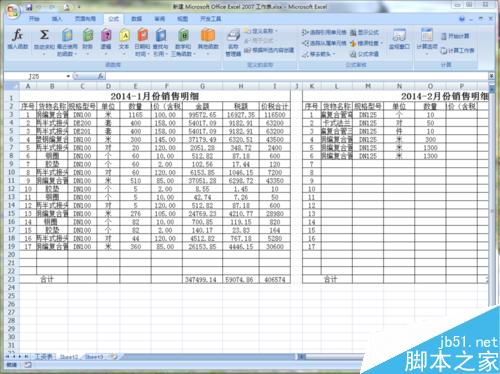Click the Save icon in Quick Access Toolbar
500x374 pixels.
coord(29,7)
